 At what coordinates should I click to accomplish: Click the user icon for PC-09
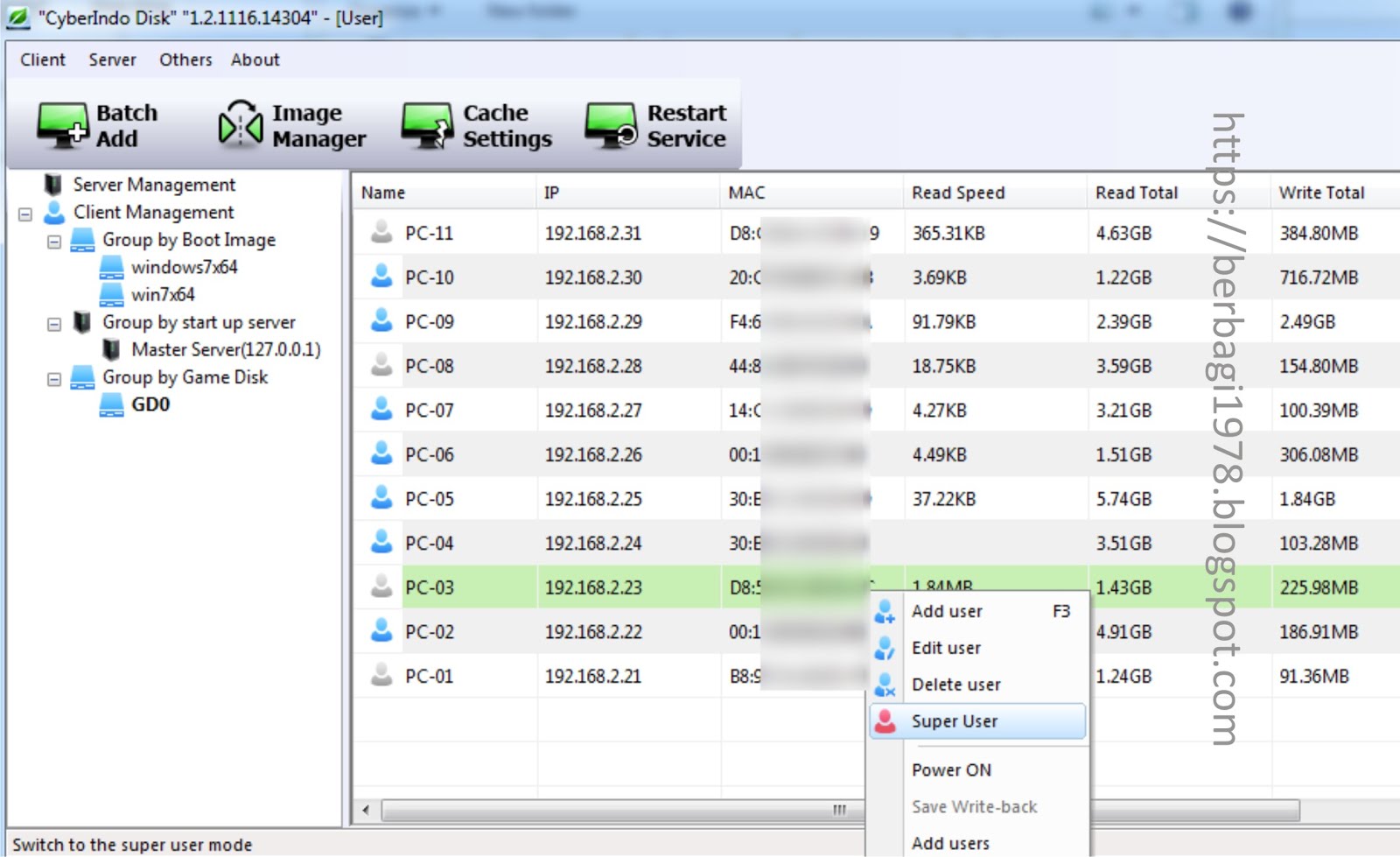(x=381, y=321)
